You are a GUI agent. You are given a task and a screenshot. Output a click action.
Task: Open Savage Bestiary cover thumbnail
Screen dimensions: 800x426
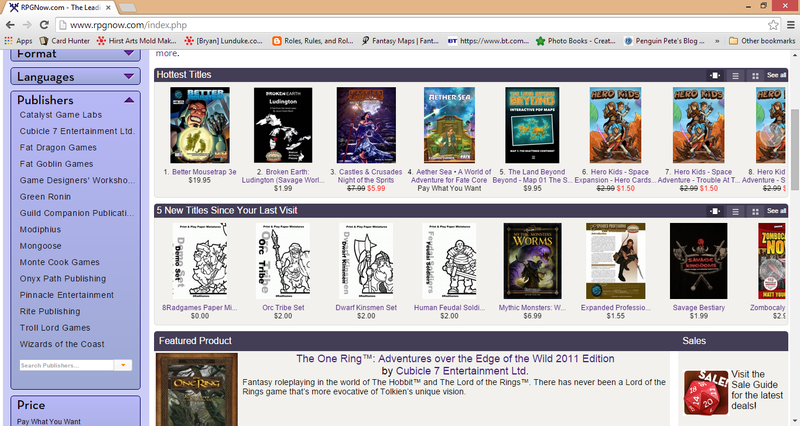coord(698,261)
